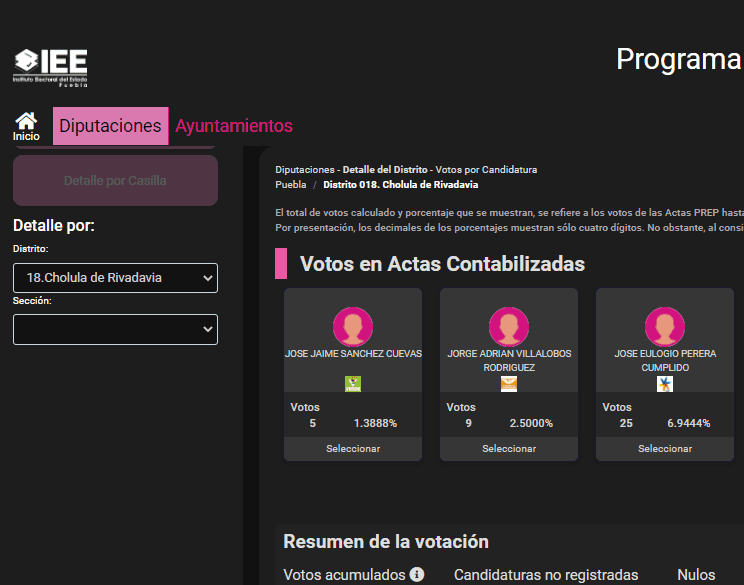
Task: Click the 6.9444% percentage value
Action: (688, 423)
